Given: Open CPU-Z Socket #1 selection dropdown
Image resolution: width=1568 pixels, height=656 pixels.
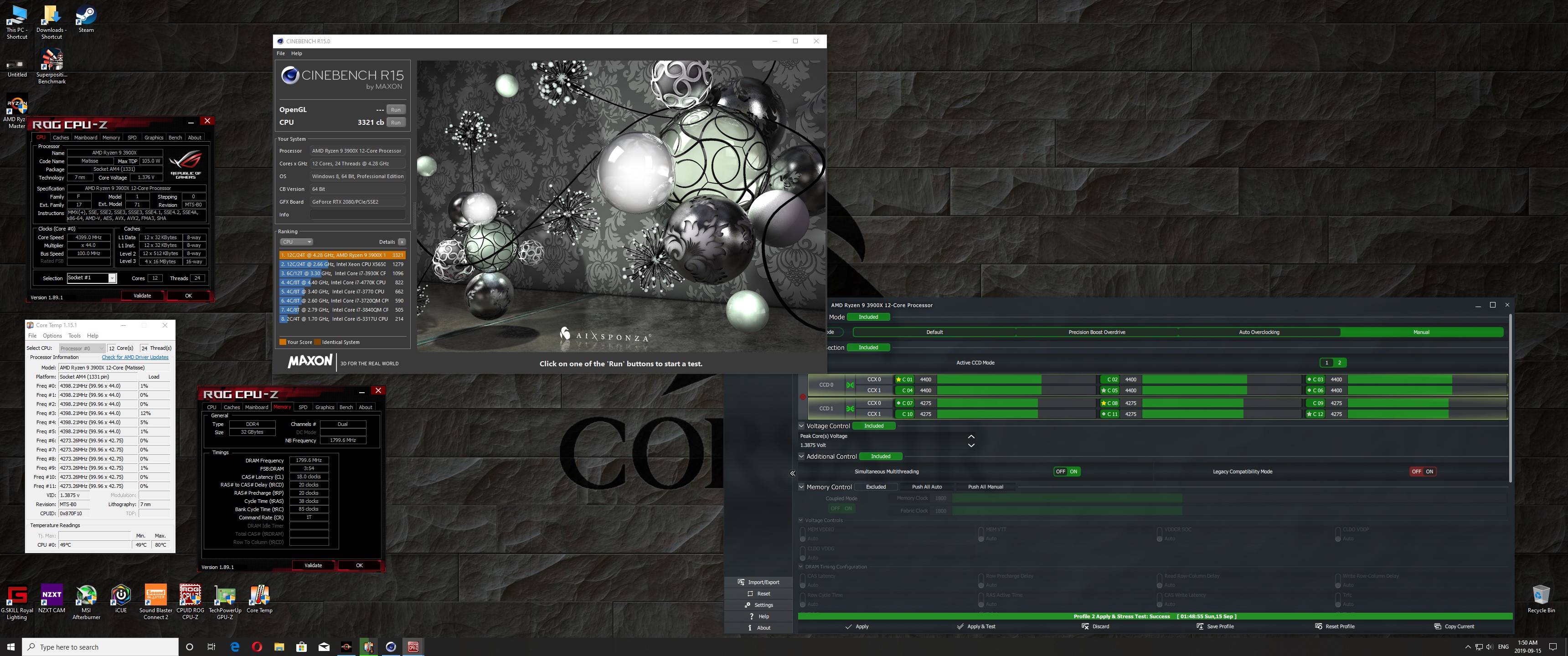Looking at the screenshot, I should pyautogui.click(x=112, y=278).
